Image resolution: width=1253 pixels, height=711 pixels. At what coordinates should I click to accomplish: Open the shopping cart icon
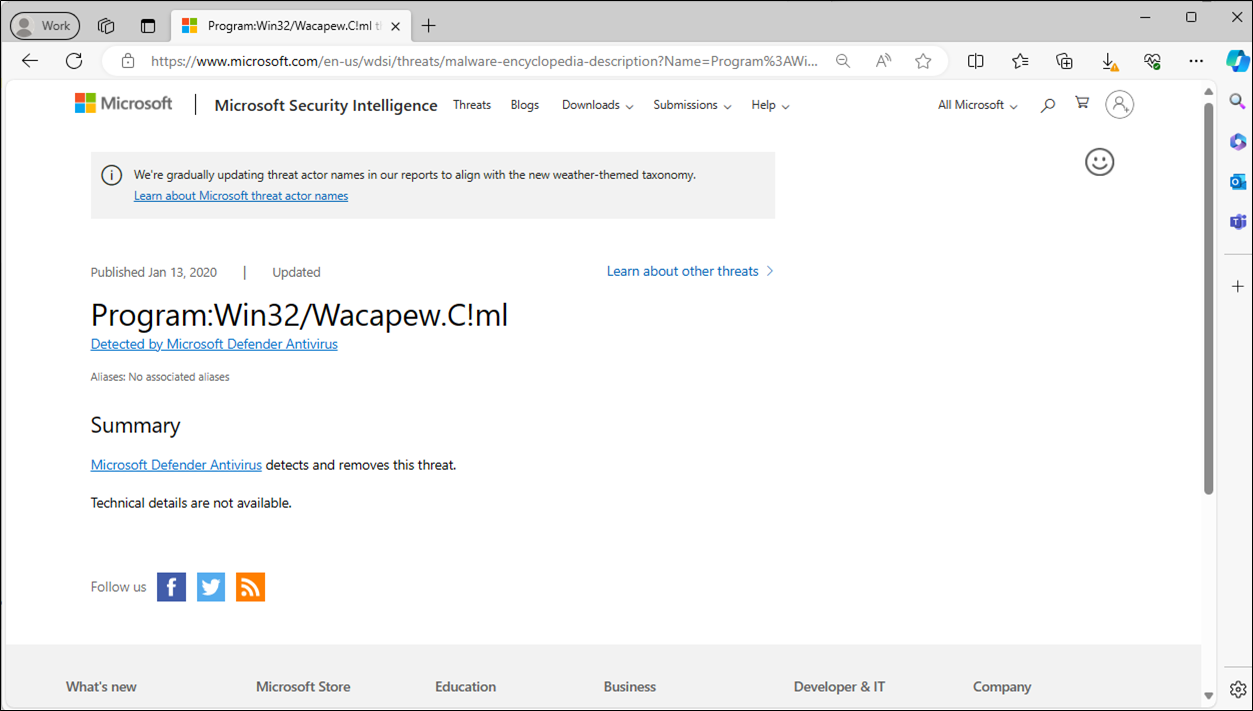[1082, 103]
